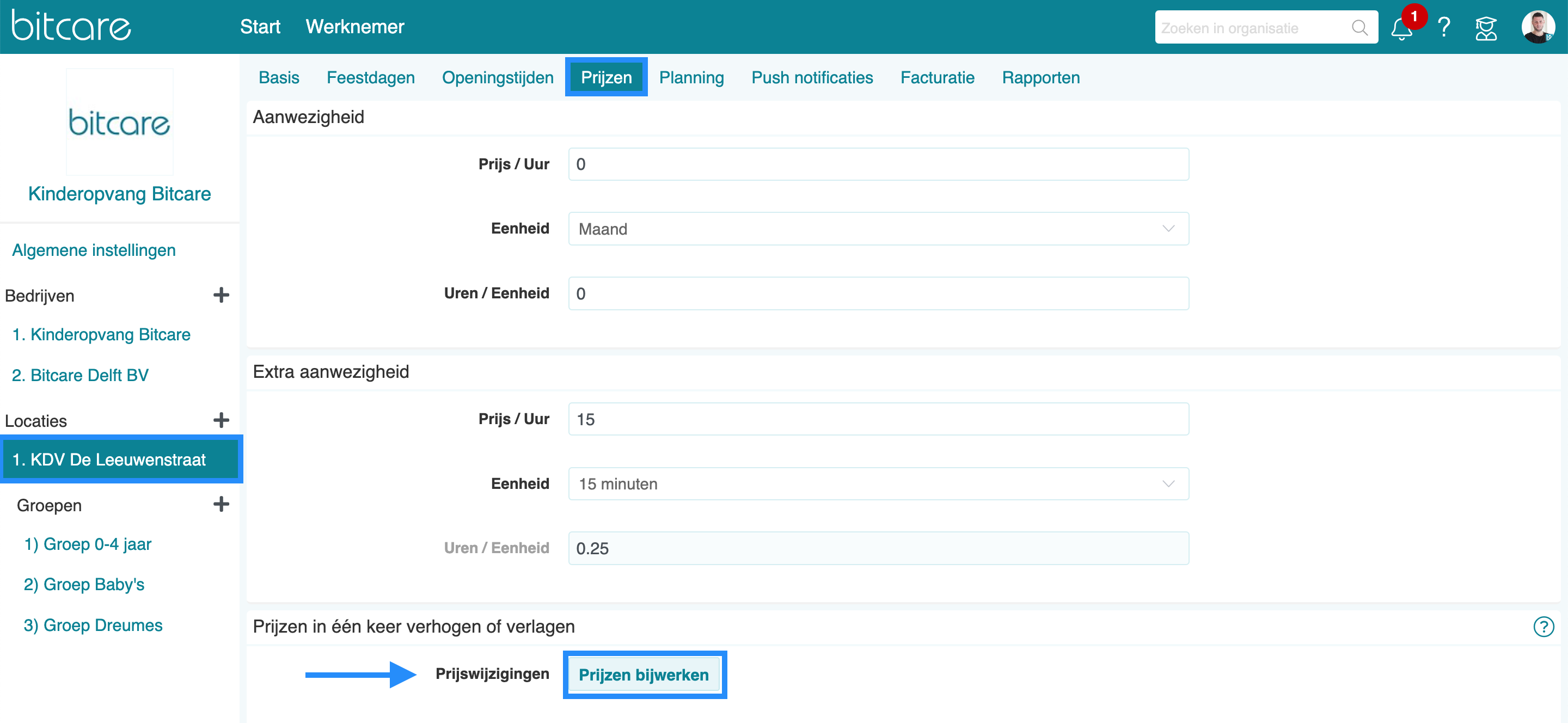Image resolution: width=1568 pixels, height=723 pixels.
Task: Click the Prijzen bijwerken button
Action: click(644, 675)
